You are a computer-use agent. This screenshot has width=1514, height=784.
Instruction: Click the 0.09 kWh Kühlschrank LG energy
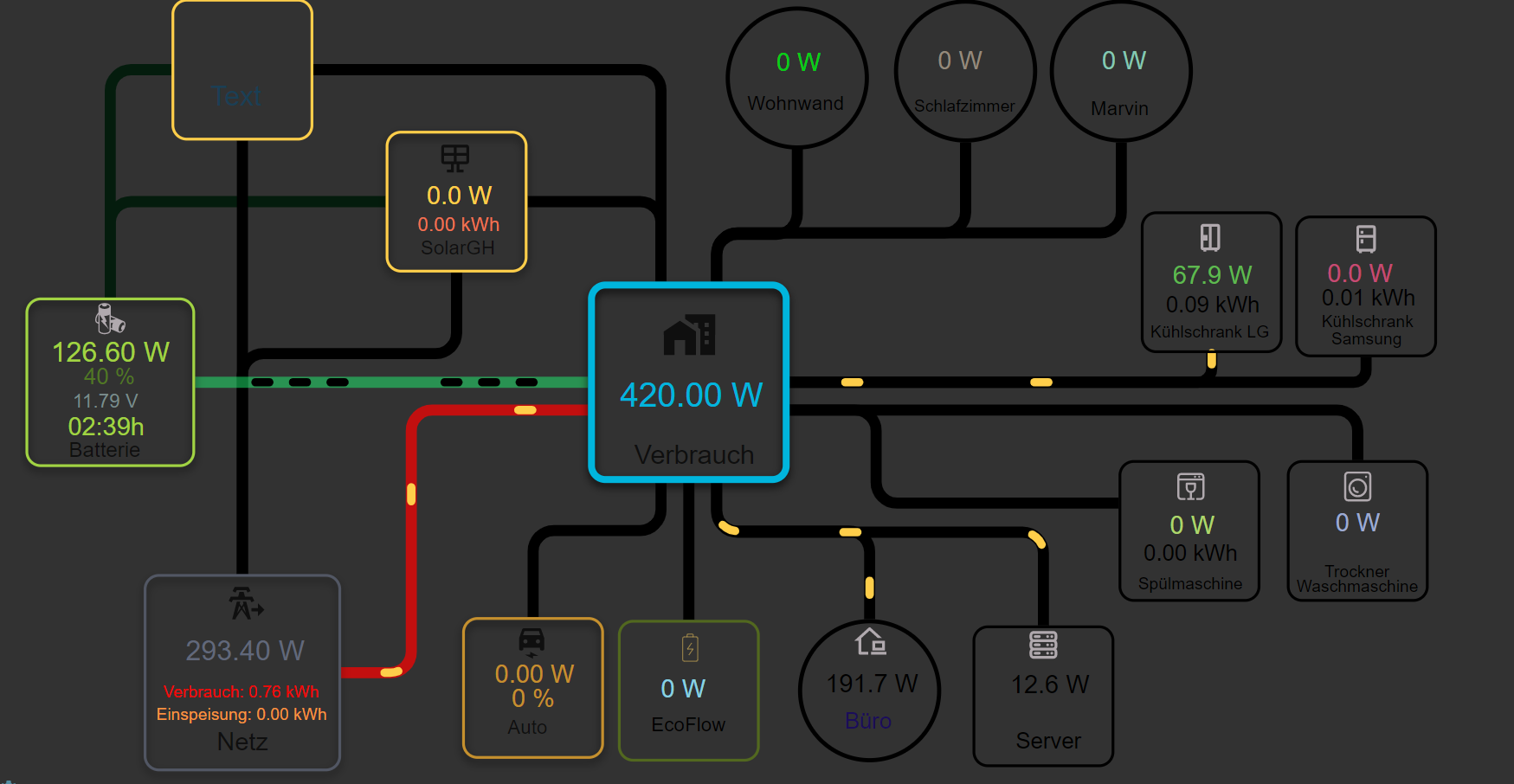click(x=1213, y=305)
